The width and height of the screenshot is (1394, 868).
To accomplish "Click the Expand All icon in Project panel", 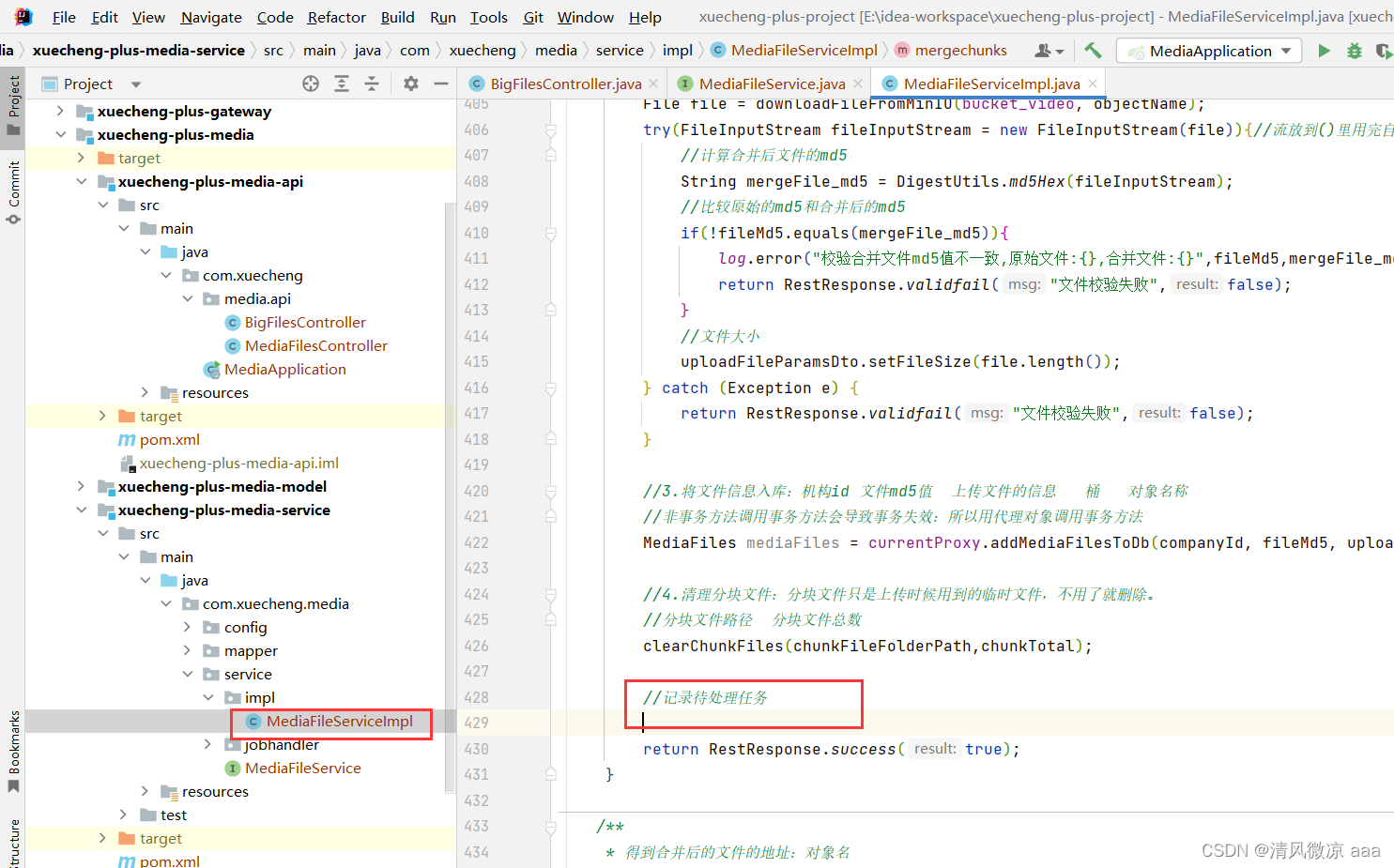I will pyautogui.click(x=342, y=84).
